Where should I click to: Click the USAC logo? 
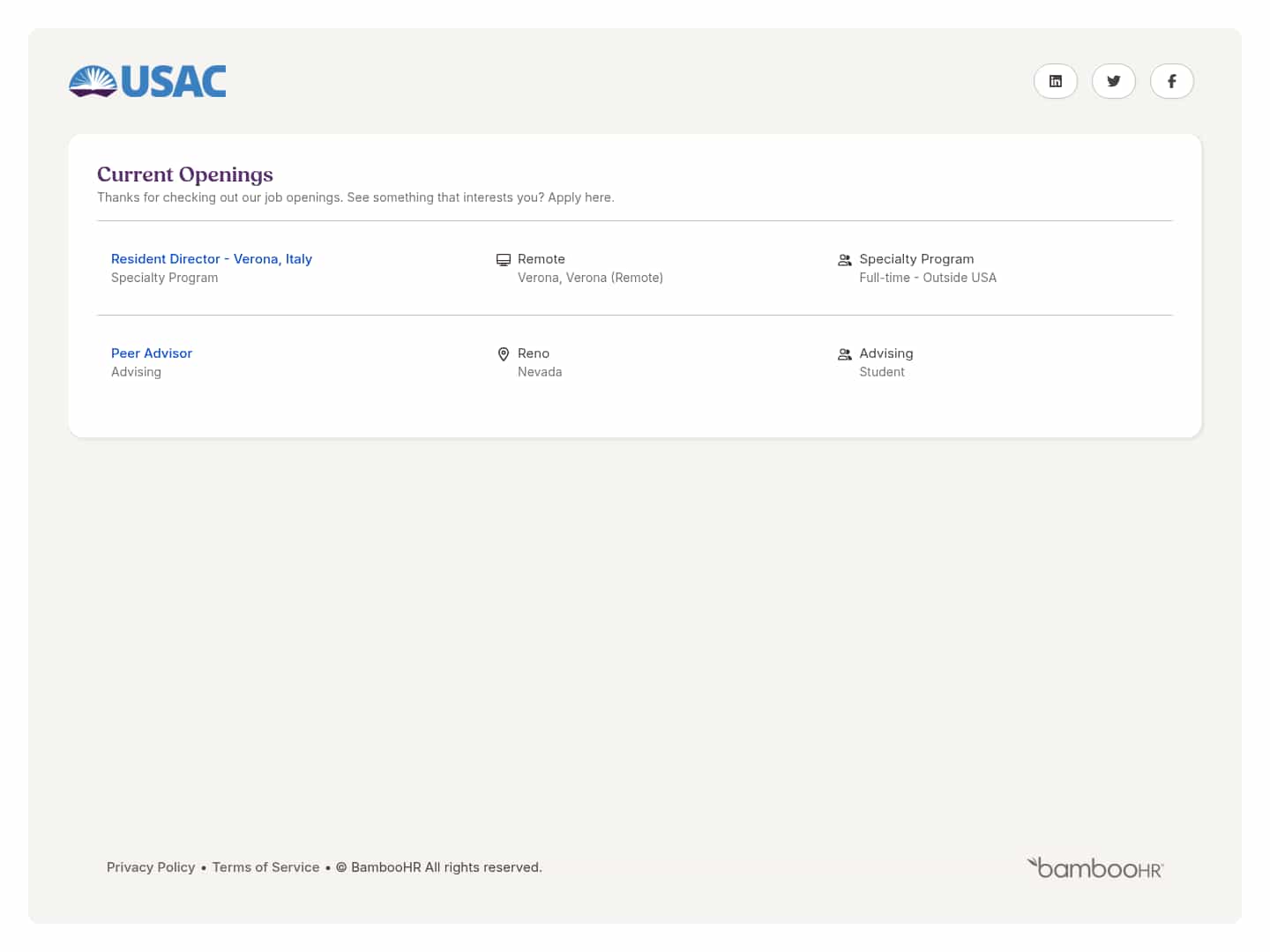click(x=146, y=81)
